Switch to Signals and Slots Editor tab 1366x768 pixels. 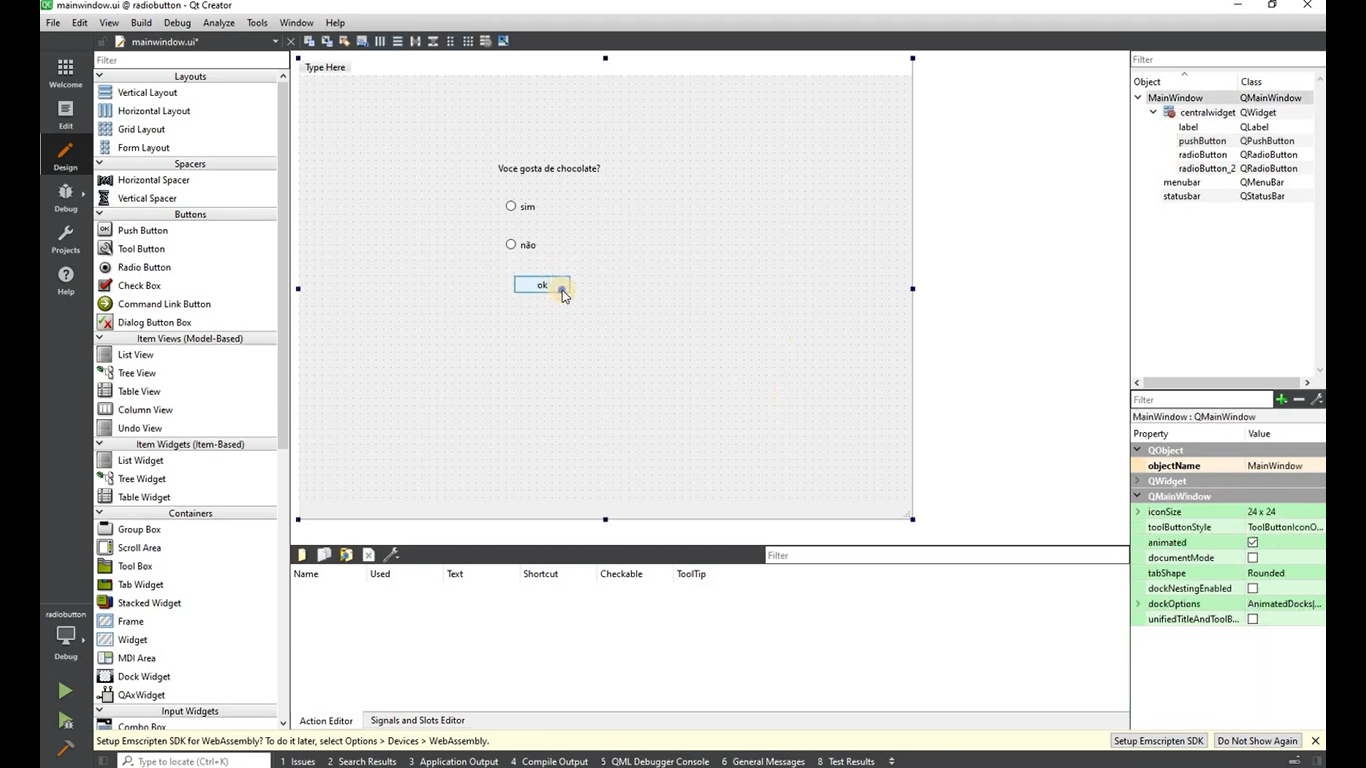(417, 720)
